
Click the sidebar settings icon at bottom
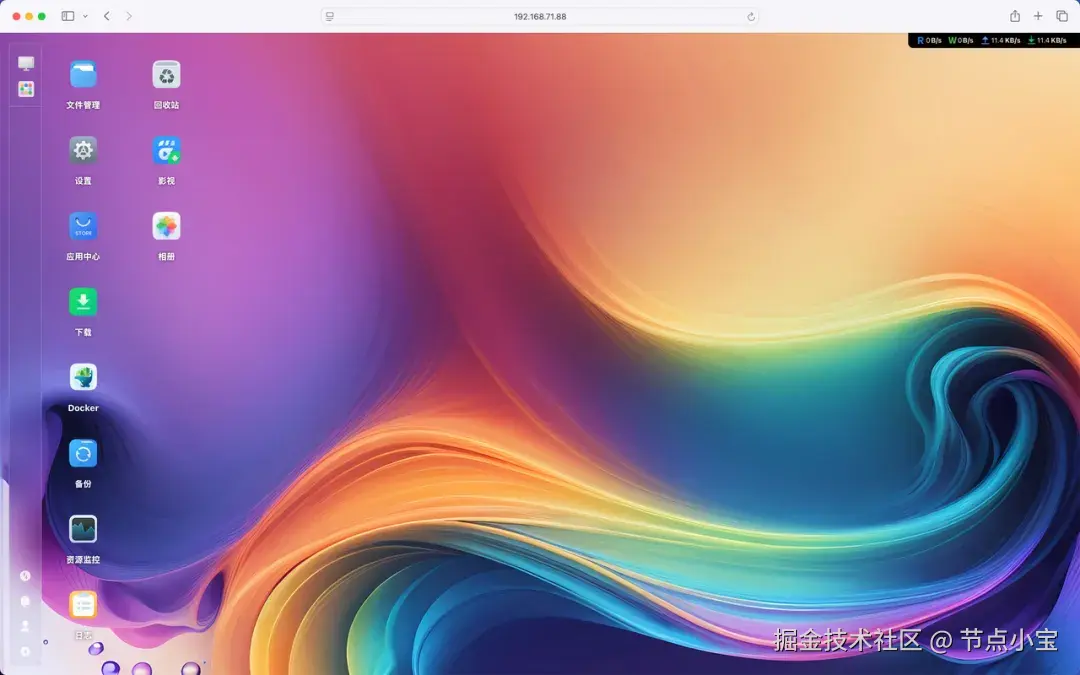click(x=25, y=652)
